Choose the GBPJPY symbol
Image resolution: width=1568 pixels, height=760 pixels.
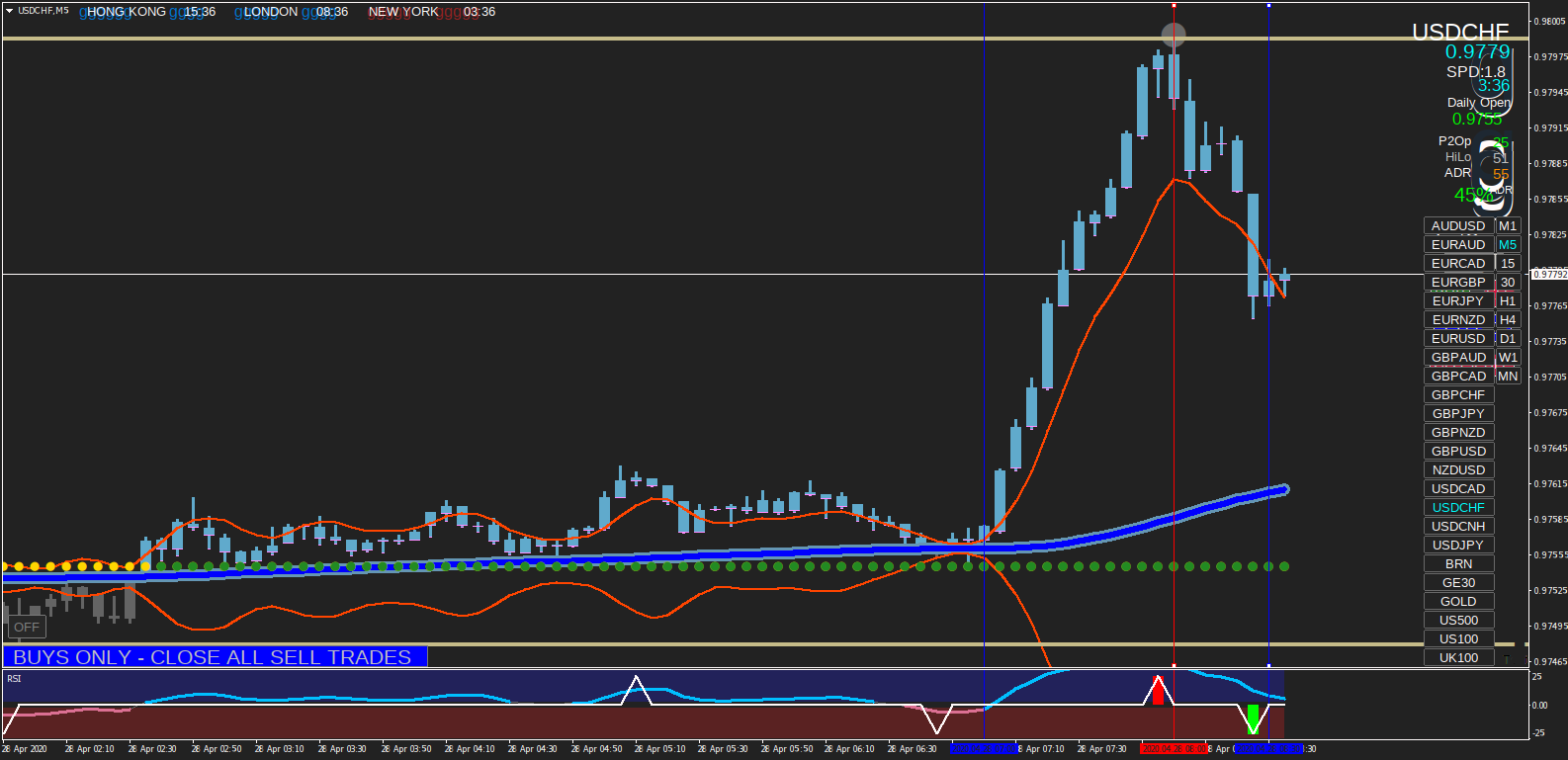tap(1458, 414)
